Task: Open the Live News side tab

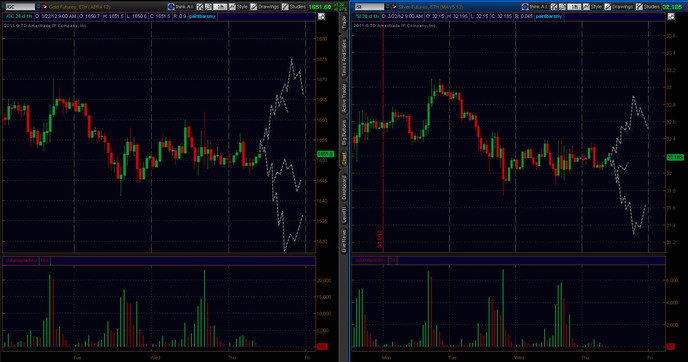Action: 344,241
